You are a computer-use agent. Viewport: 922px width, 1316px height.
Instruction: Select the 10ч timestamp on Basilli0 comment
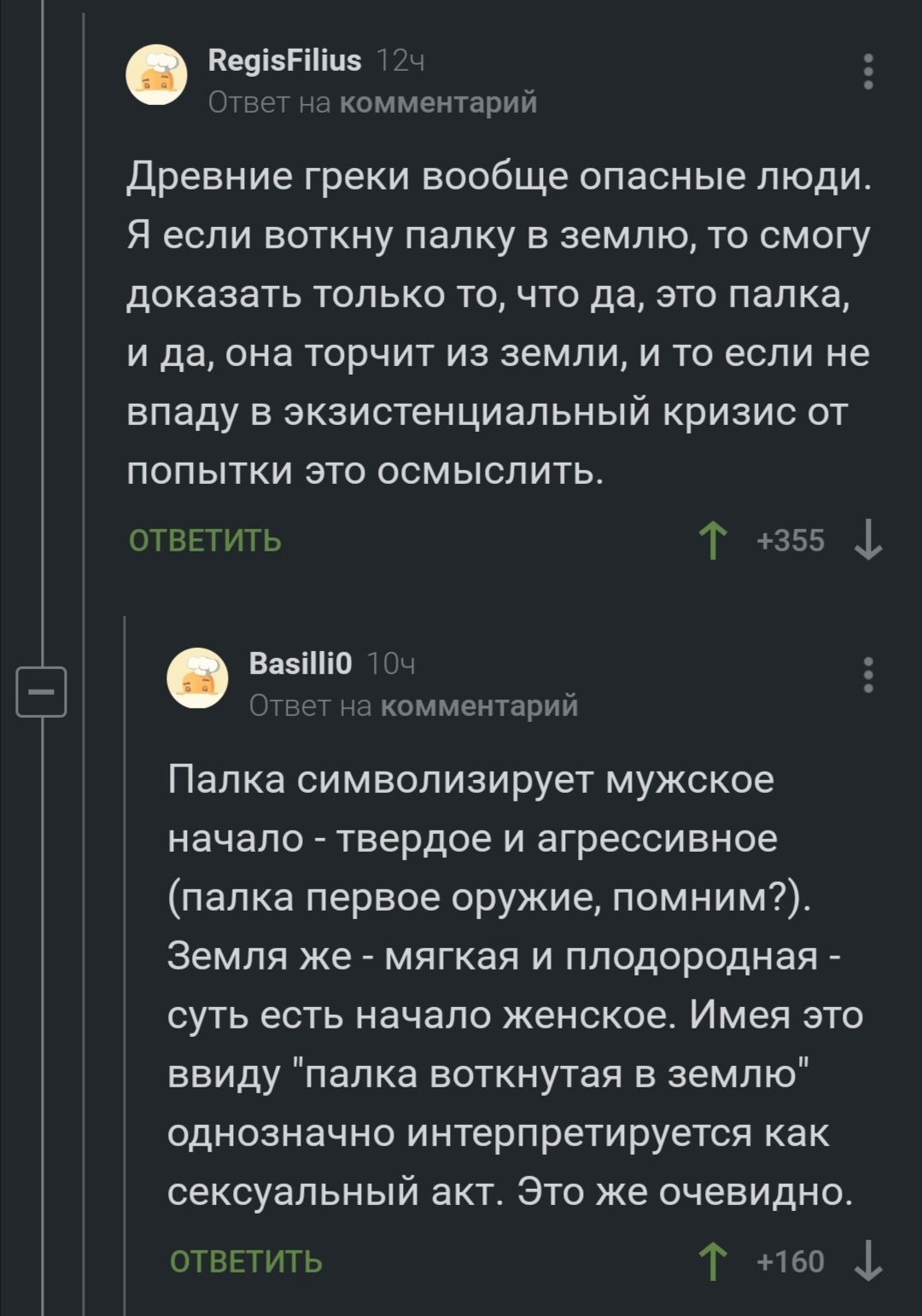pos(391,664)
